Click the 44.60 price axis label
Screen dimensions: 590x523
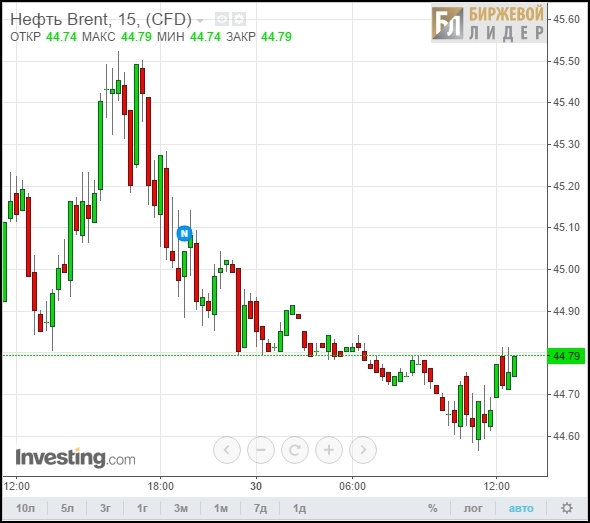[x=566, y=436]
